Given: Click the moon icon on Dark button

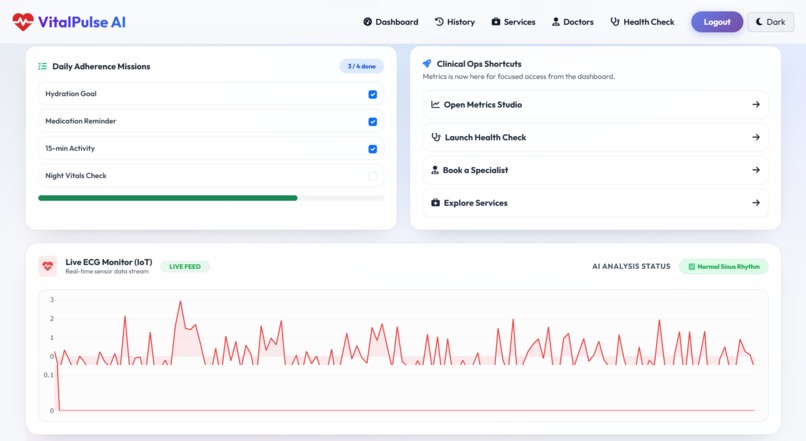Looking at the screenshot, I should [x=759, y=22].
